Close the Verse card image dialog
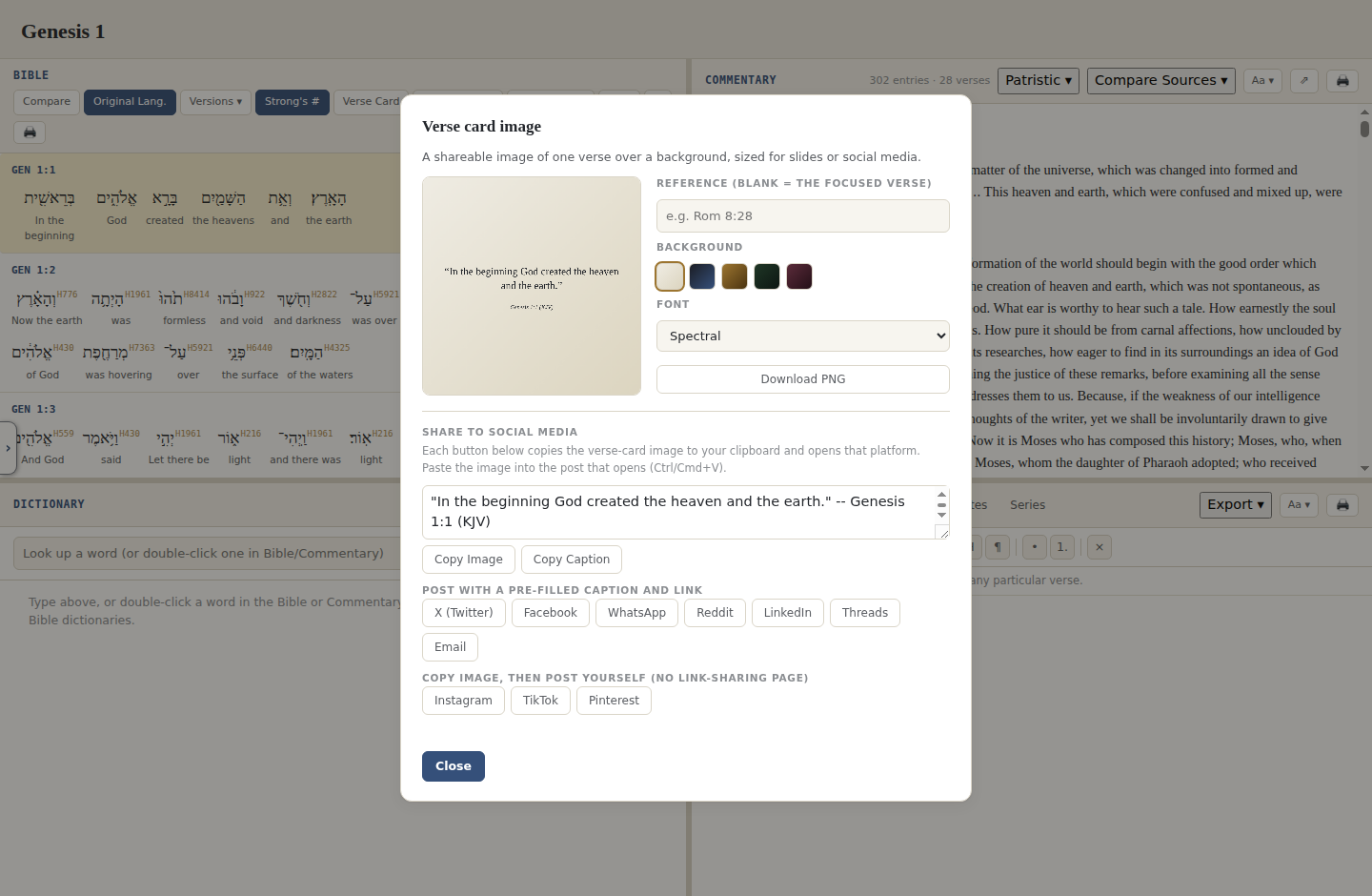The image size is (1372, 896). (454, 766)
